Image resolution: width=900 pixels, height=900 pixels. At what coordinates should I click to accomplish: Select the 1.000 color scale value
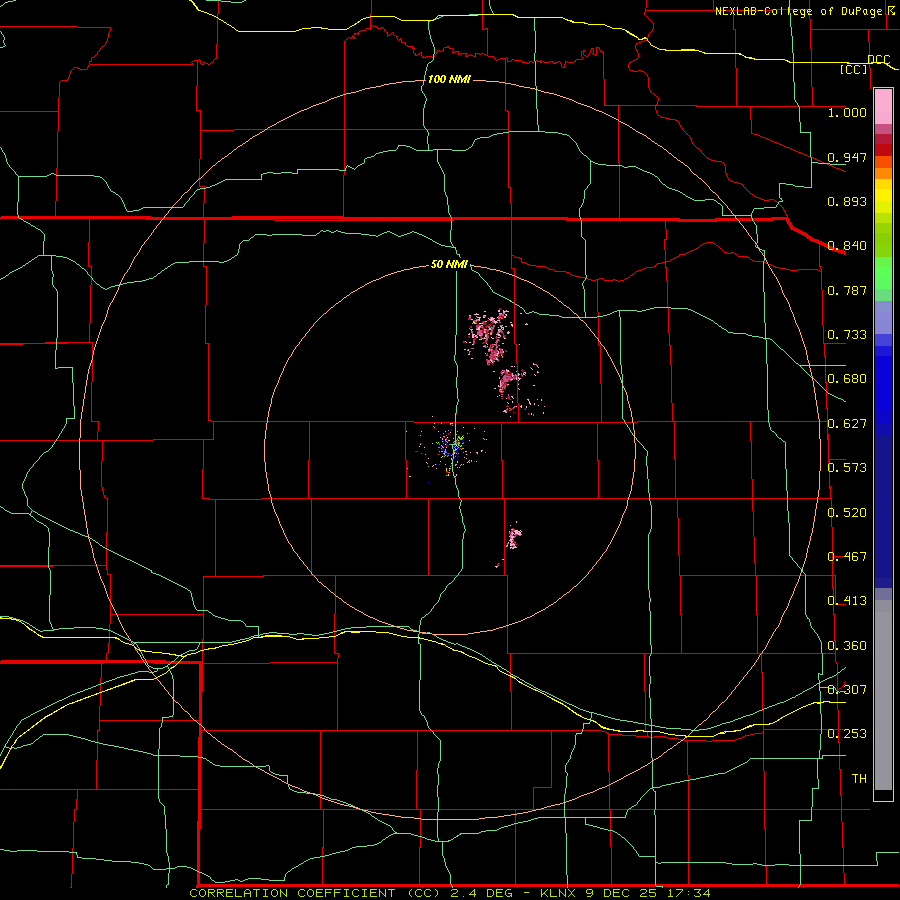click(x=847, y=112)
